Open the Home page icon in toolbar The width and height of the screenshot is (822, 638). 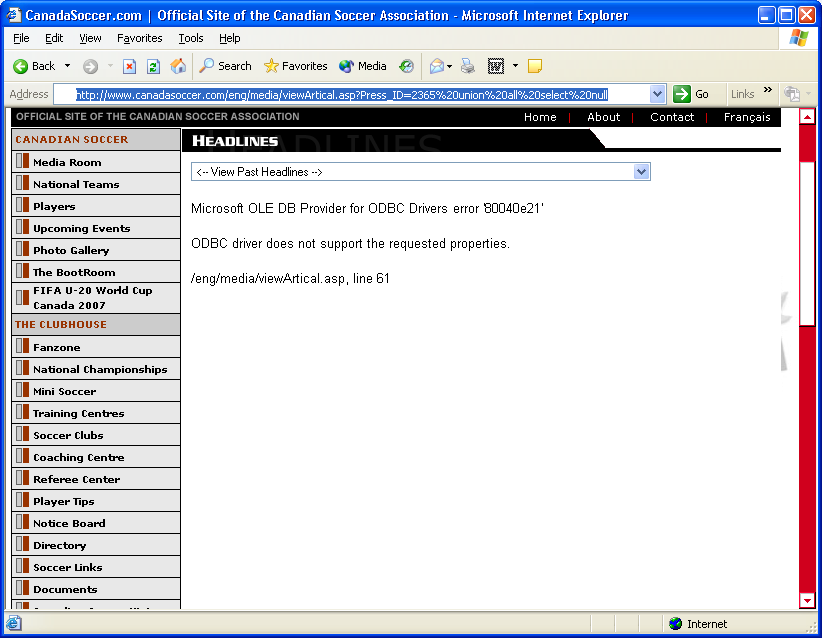click(x=178, y=66)
